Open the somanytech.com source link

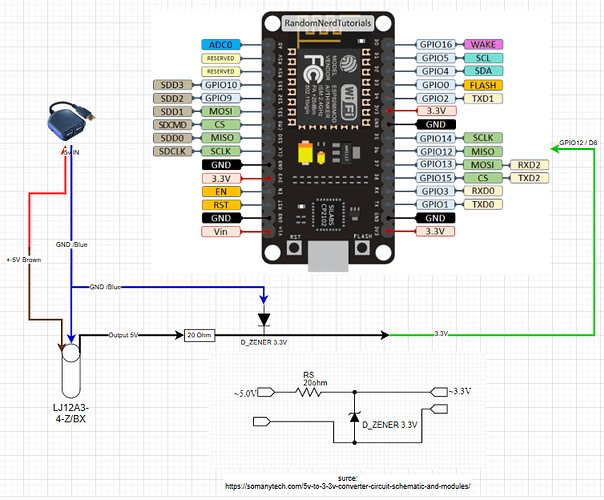347,486
